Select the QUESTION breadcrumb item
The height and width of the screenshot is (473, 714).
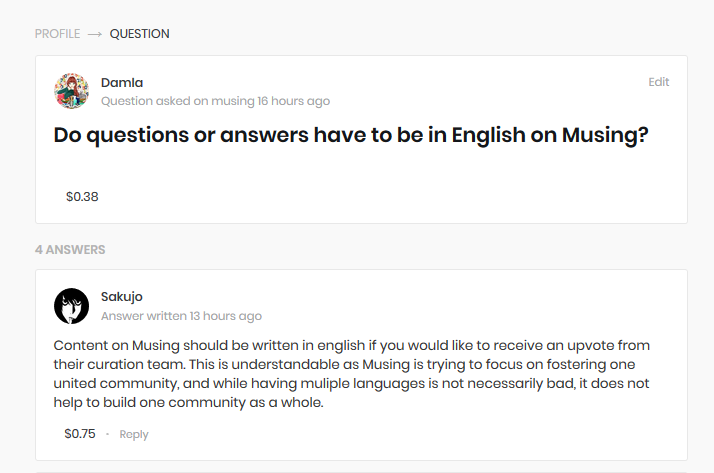pyautogui.click(x=140, y=34)
